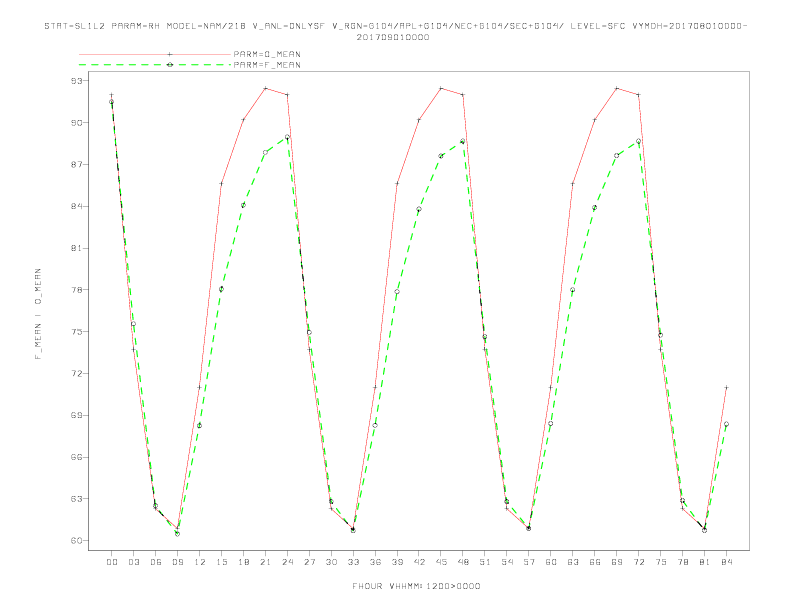The width and height of the screenshot is (792, 612).
Task: Click y-axis tick label 93
Action: coord(77,81)
